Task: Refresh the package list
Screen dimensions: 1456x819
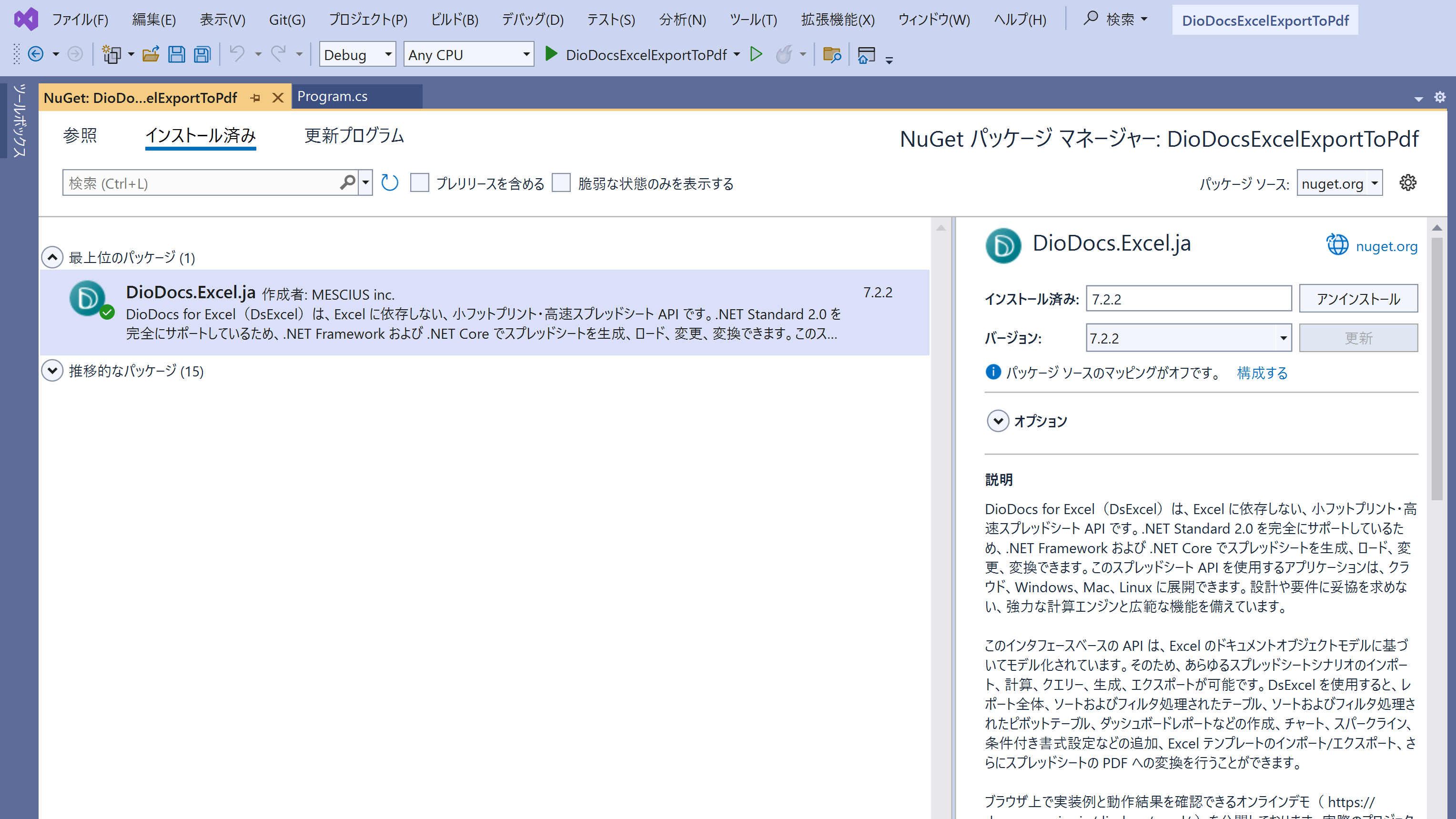Action: (x=389, y=182)
